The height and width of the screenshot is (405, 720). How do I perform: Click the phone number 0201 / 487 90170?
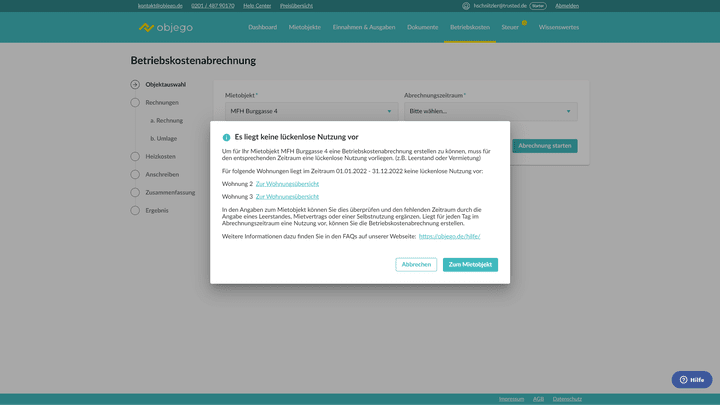tap(213, 6)
